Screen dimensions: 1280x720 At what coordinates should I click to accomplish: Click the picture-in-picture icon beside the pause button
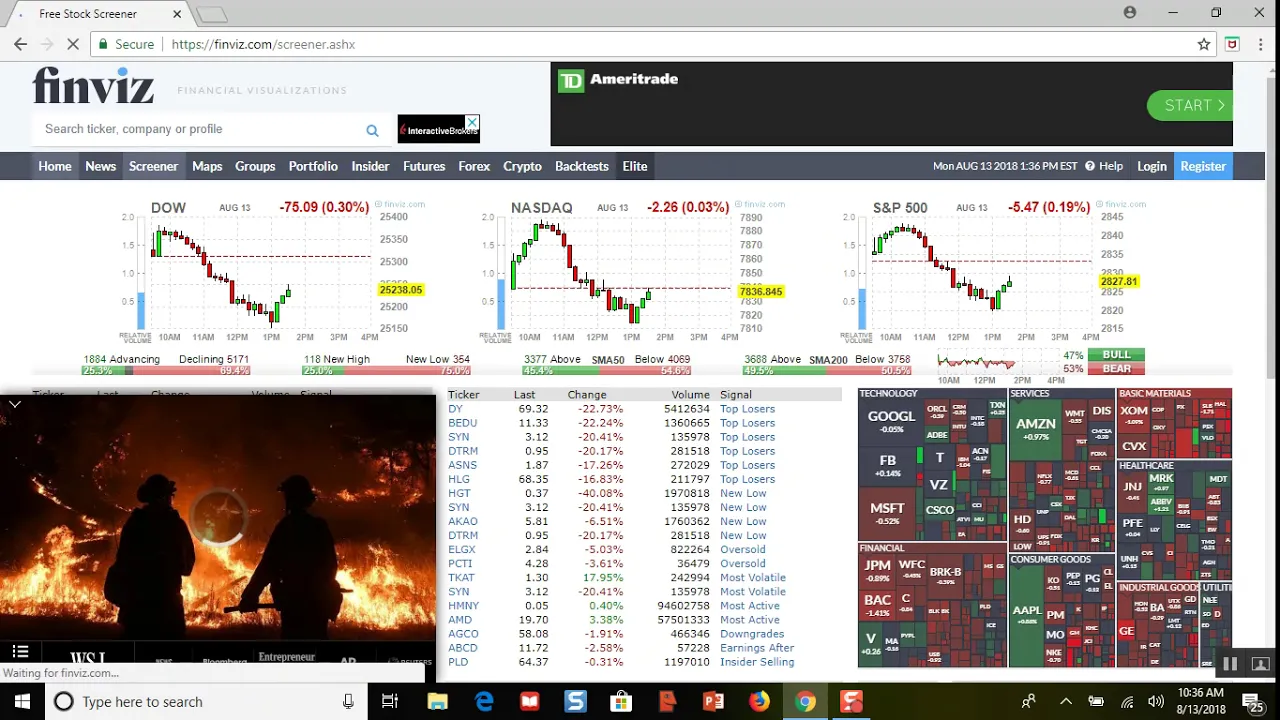tap(1260, 663)
